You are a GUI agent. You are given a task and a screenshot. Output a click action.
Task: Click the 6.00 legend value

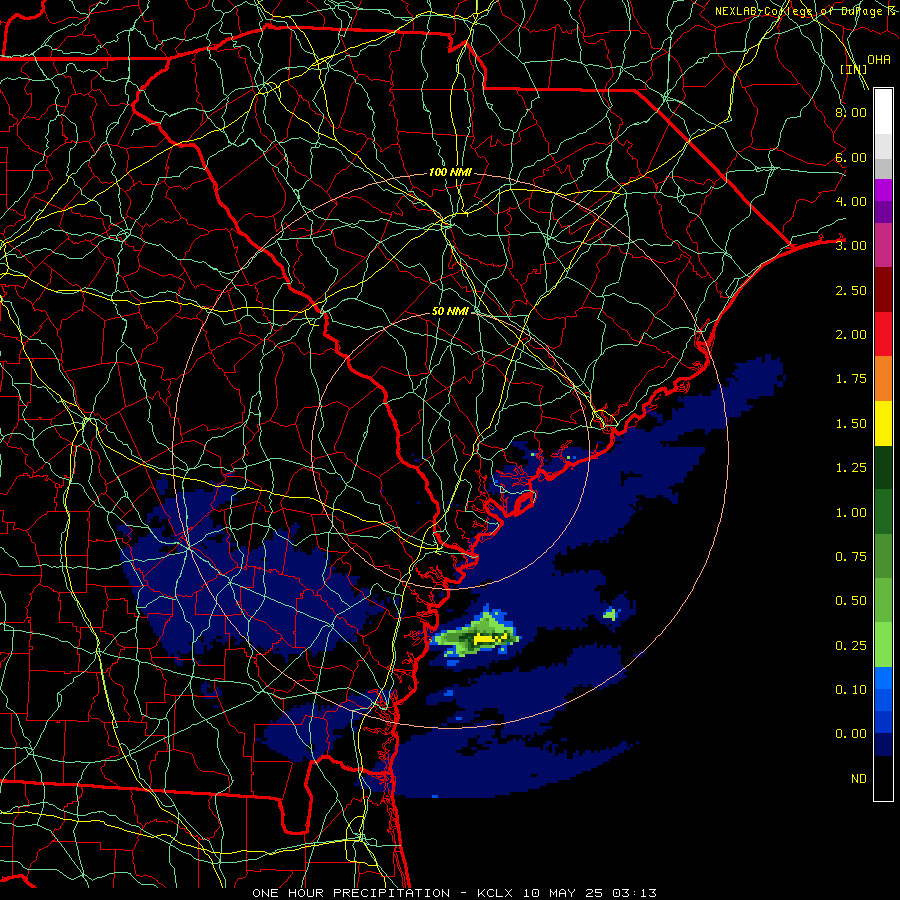point(851,157)
